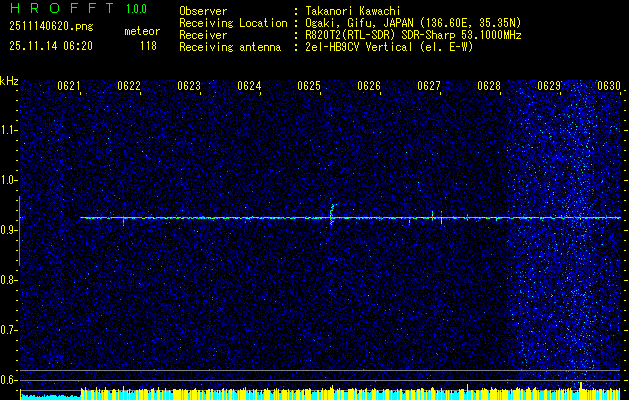Click the HROFFT 1.0.0 title text
The height and width of the screenshot is (400, 629).
click(79, 8)
